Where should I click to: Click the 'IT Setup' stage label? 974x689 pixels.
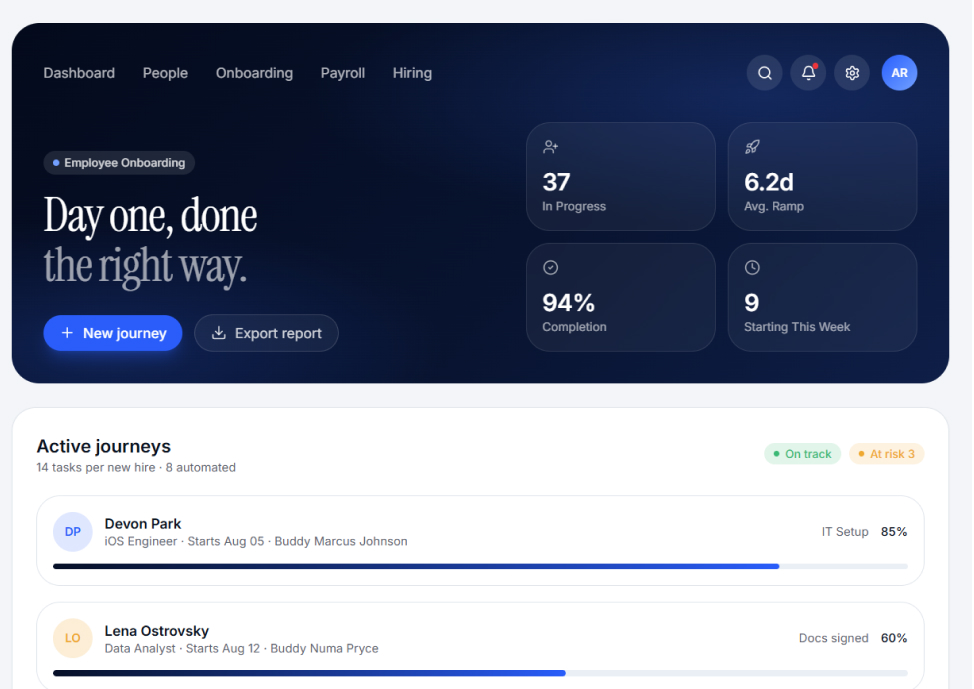coord(845,532)
